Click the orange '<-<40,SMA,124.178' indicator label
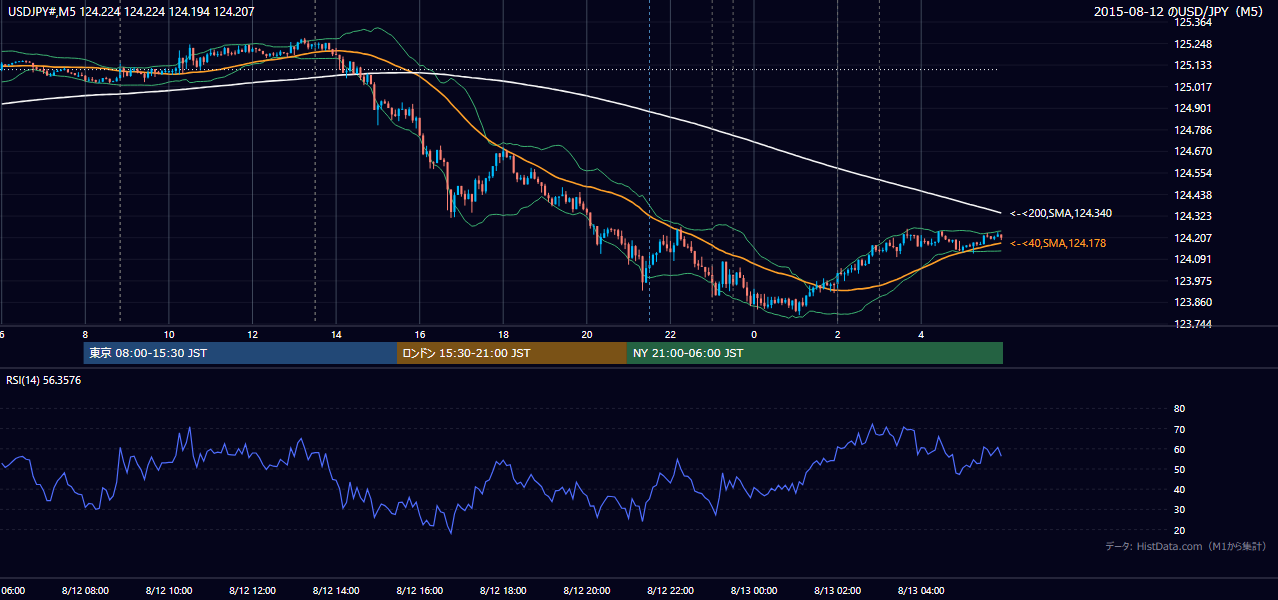1278x600 pixels. 1058,243
